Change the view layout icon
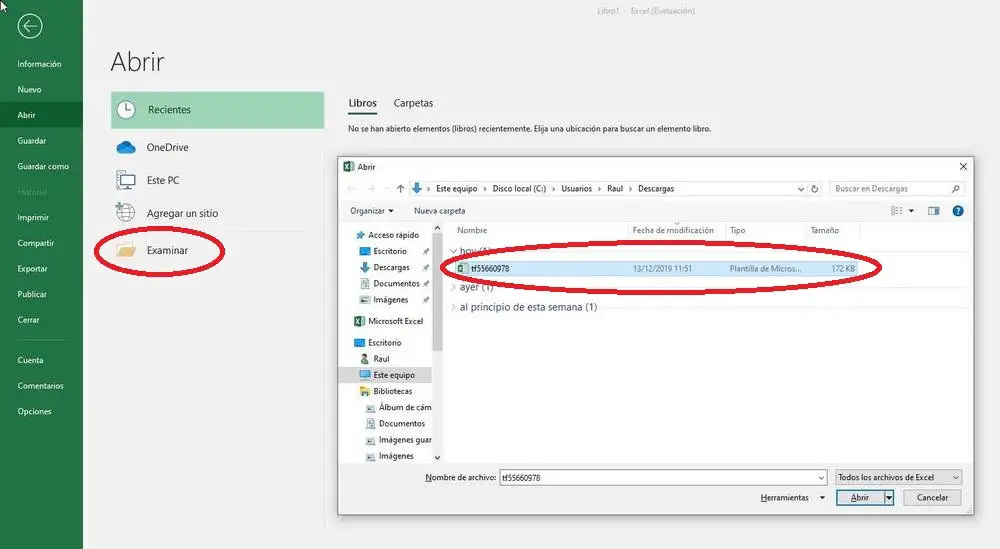1000x549 pixels. [x=897, y=211]
